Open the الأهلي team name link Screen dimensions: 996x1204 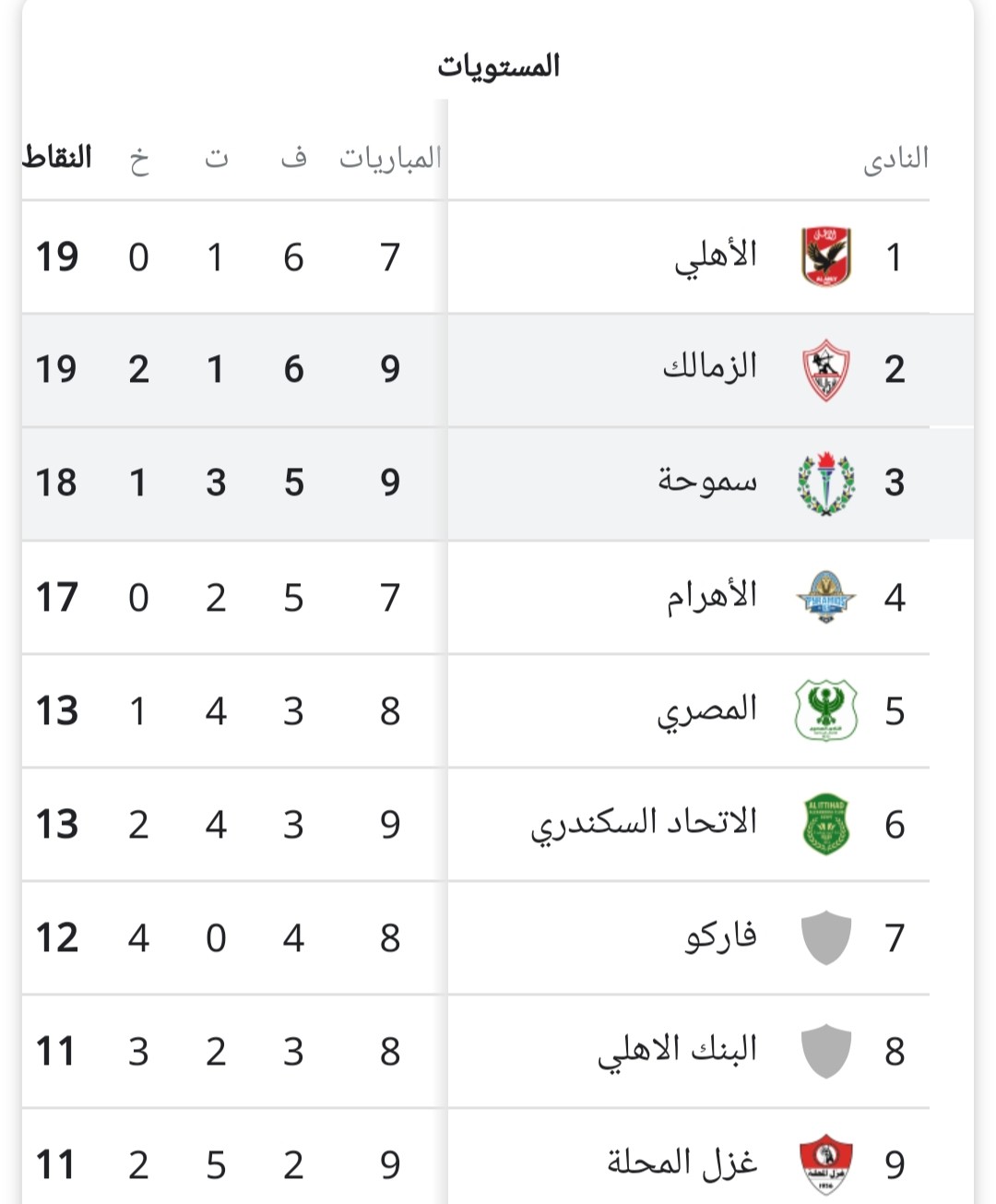pyautogui.click(x=716, y=256)
